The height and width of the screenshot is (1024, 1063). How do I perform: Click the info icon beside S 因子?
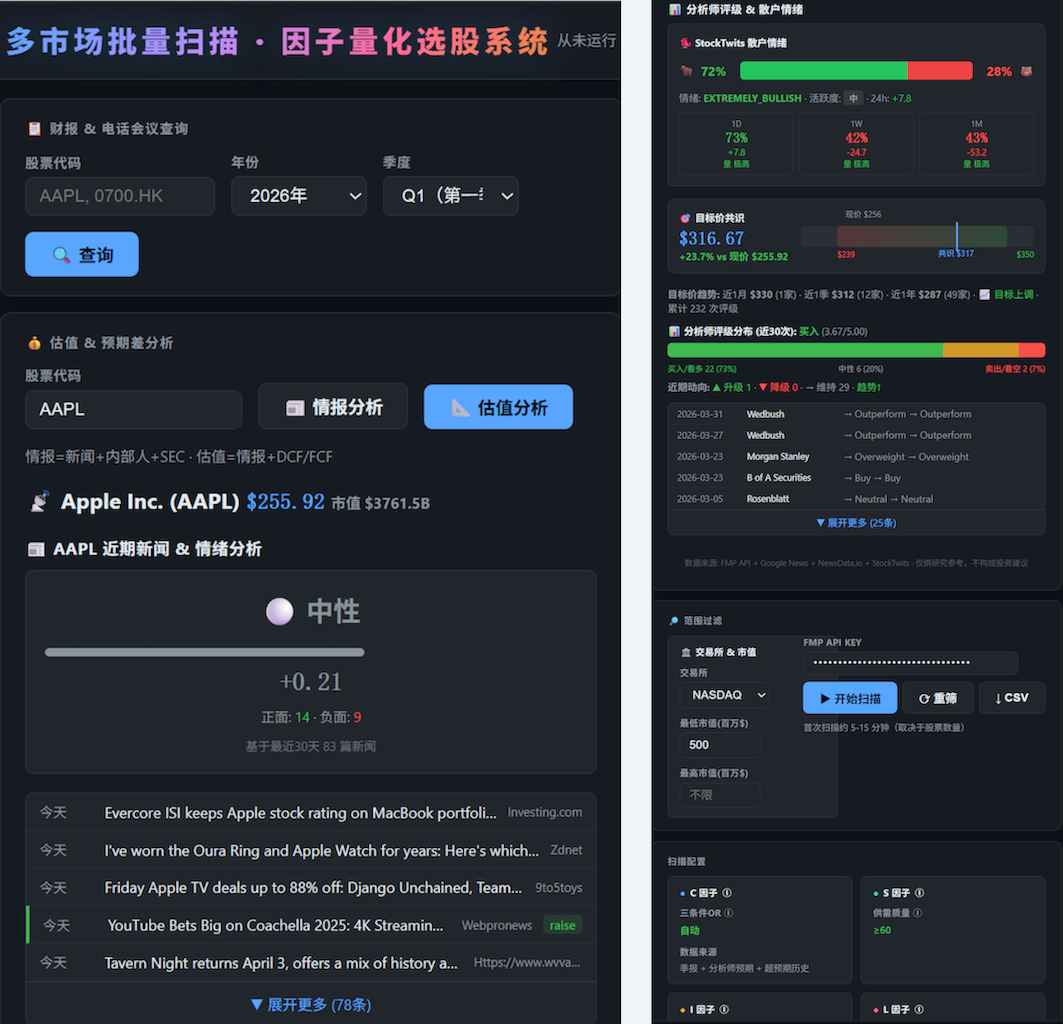(919, 893)
